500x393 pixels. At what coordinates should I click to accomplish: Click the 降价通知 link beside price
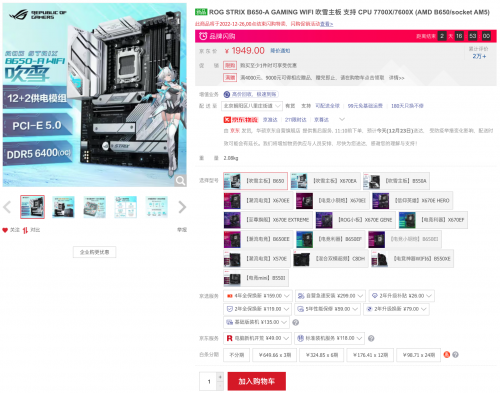[x=280, y=51]
